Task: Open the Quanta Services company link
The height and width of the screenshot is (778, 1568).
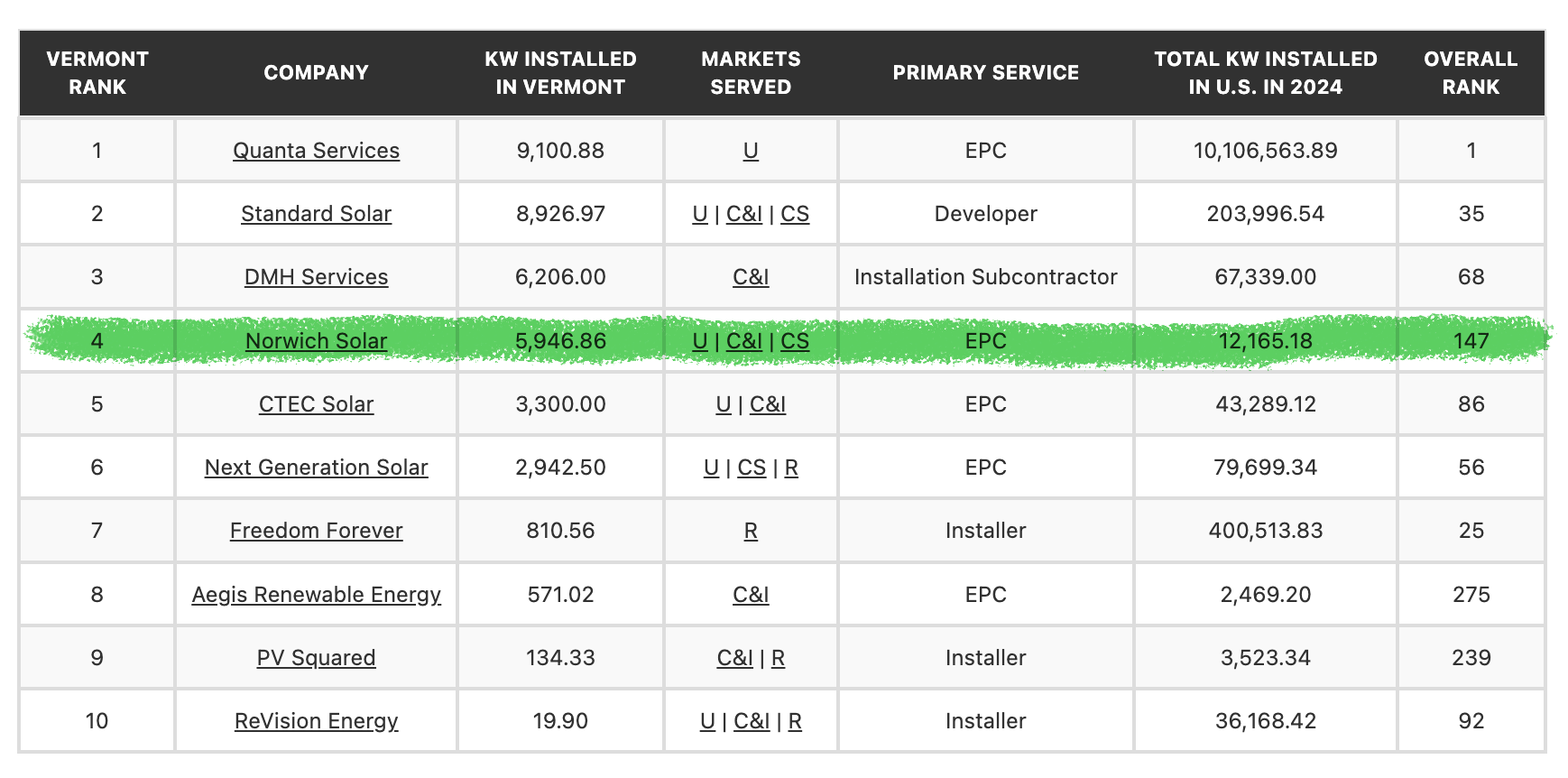Action: coord(316,151)
